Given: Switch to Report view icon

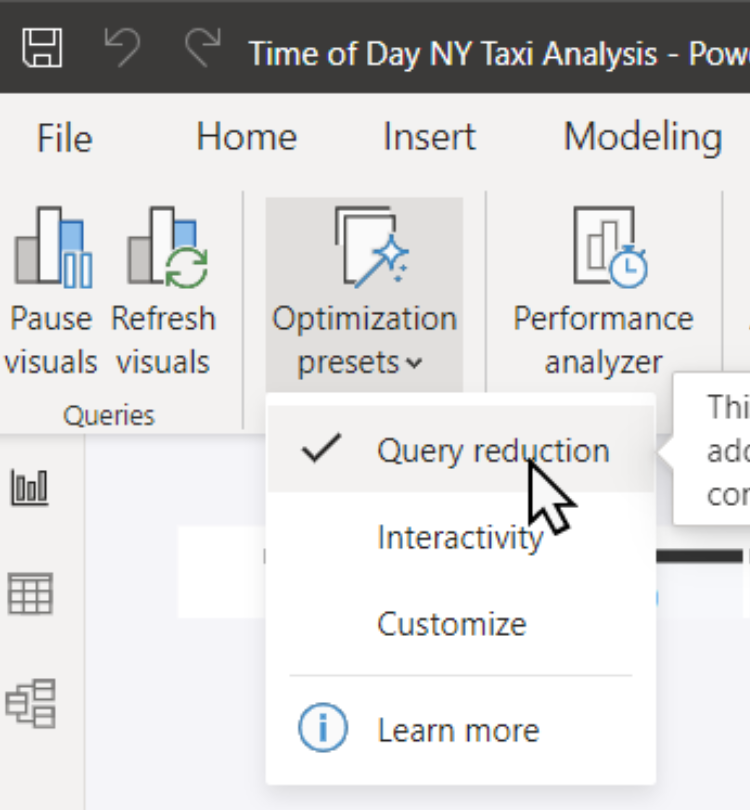Looking at the screenshot, I should 30,487.
